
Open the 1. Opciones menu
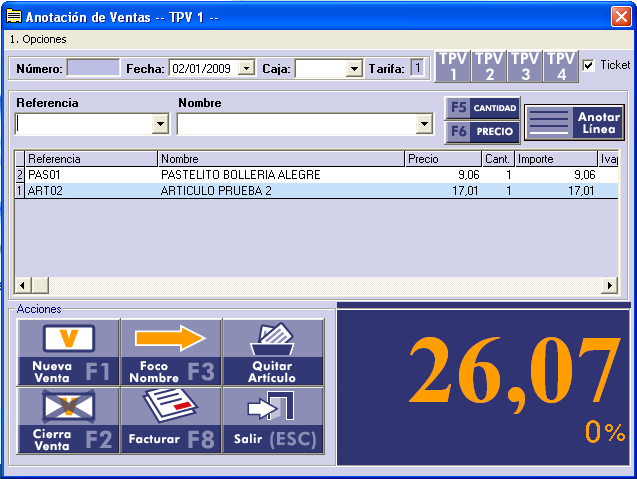(38, 39)
